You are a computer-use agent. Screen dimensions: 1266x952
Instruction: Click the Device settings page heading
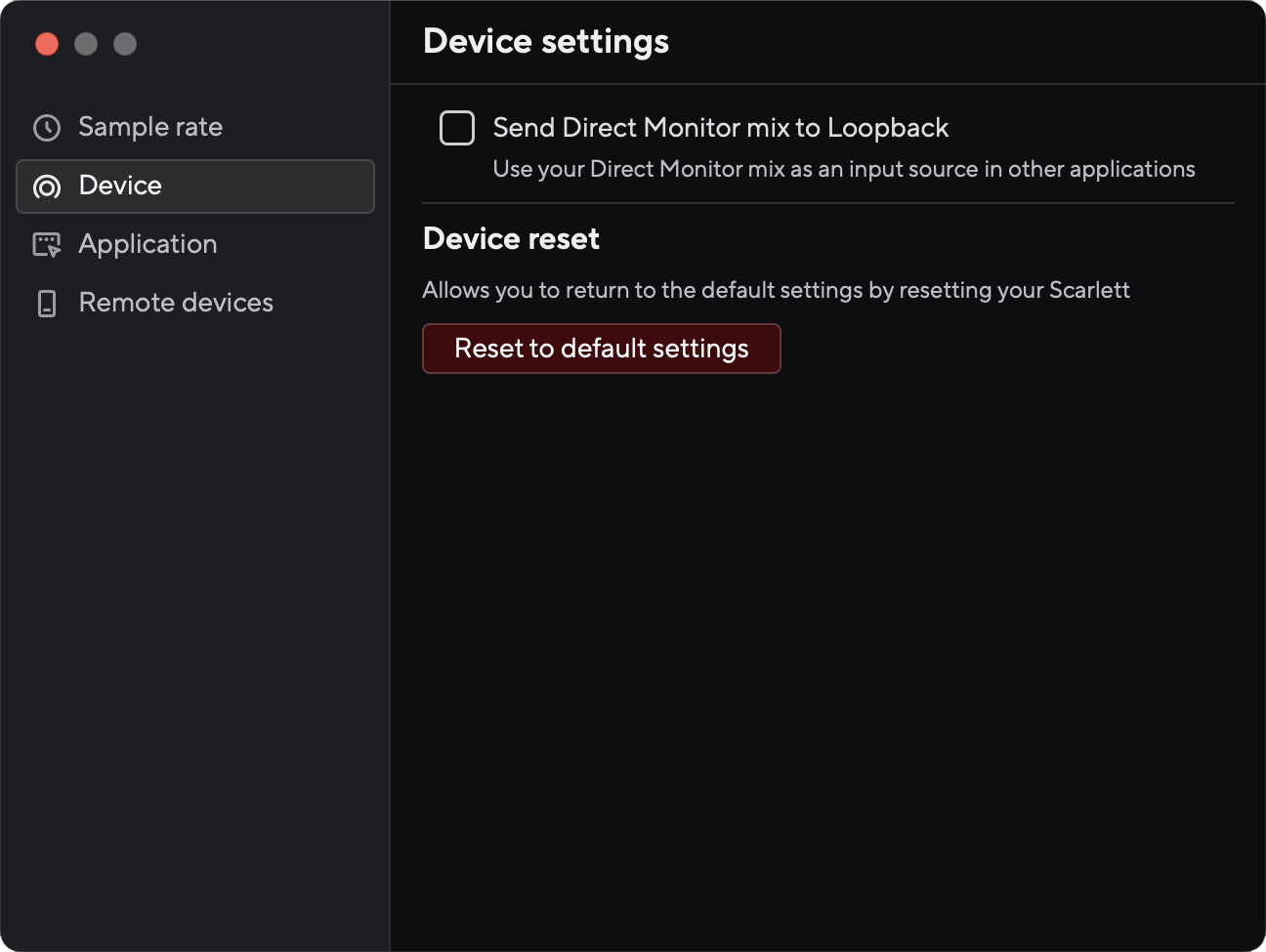coord(545,41)
